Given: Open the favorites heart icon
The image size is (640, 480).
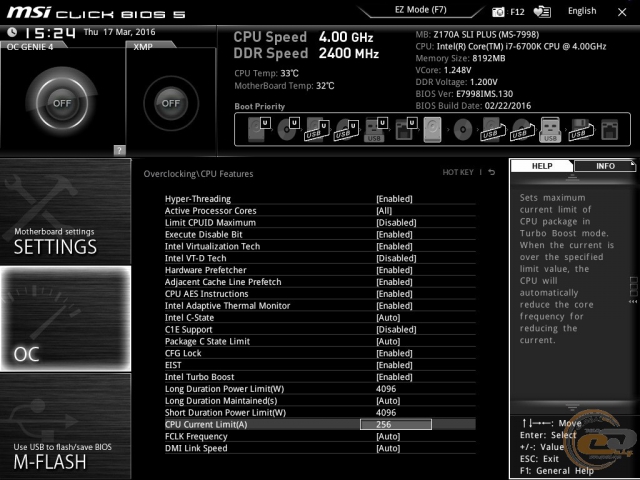Looking at the screenshot, I should (x=542, y=12).
